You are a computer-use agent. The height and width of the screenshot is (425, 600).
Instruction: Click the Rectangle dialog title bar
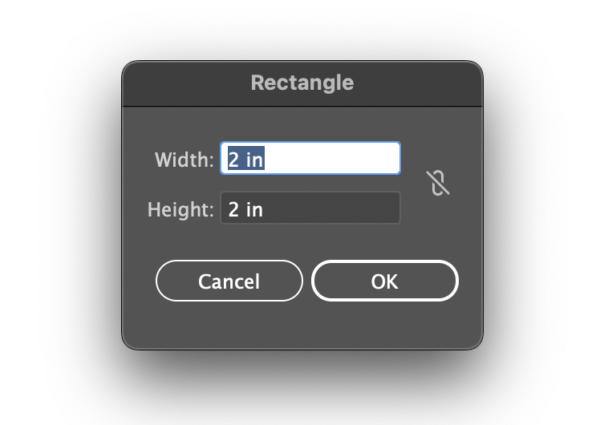pyautogui.click(x=302, y=83)
